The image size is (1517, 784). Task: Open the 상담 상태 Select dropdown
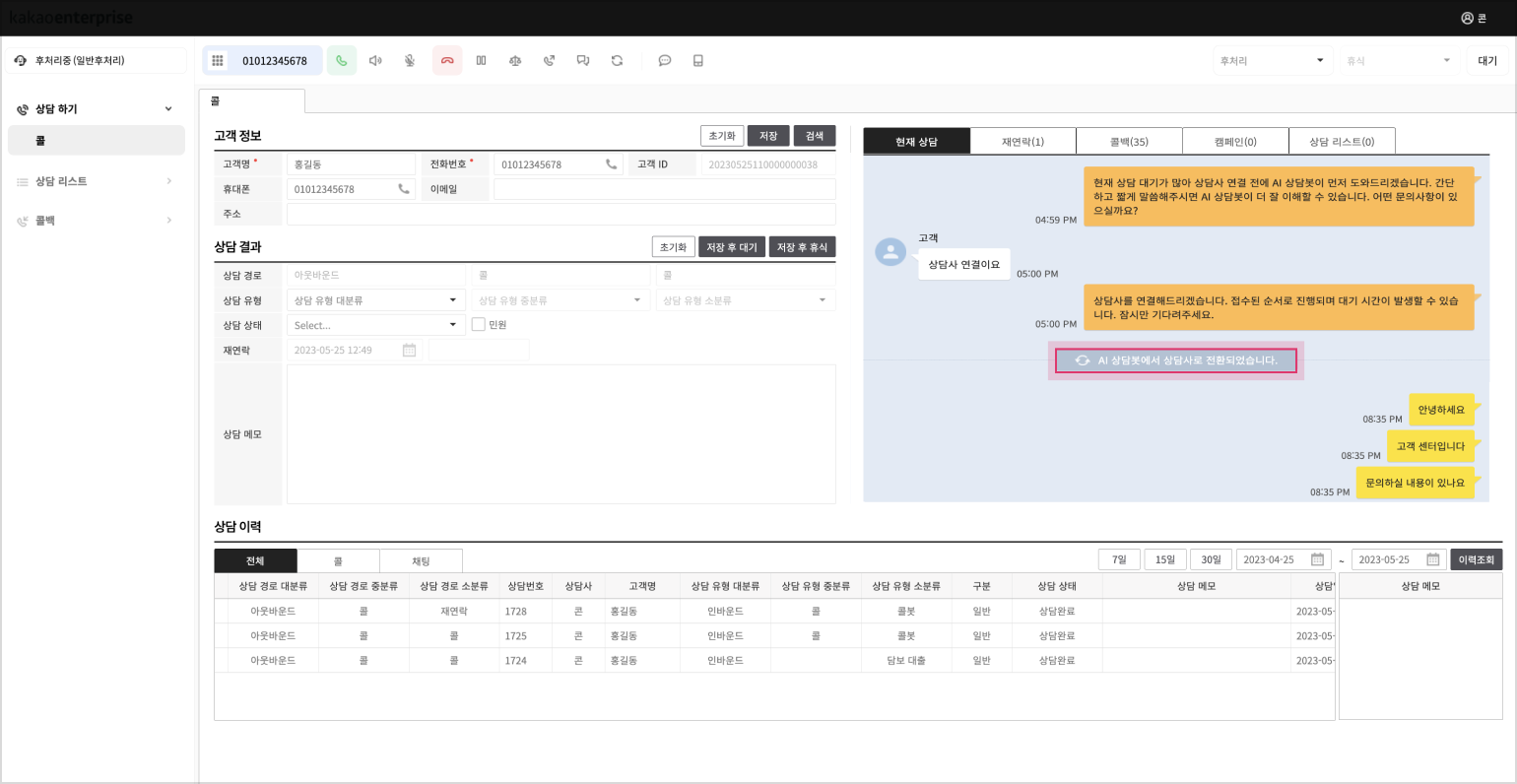tap(375, 325)
